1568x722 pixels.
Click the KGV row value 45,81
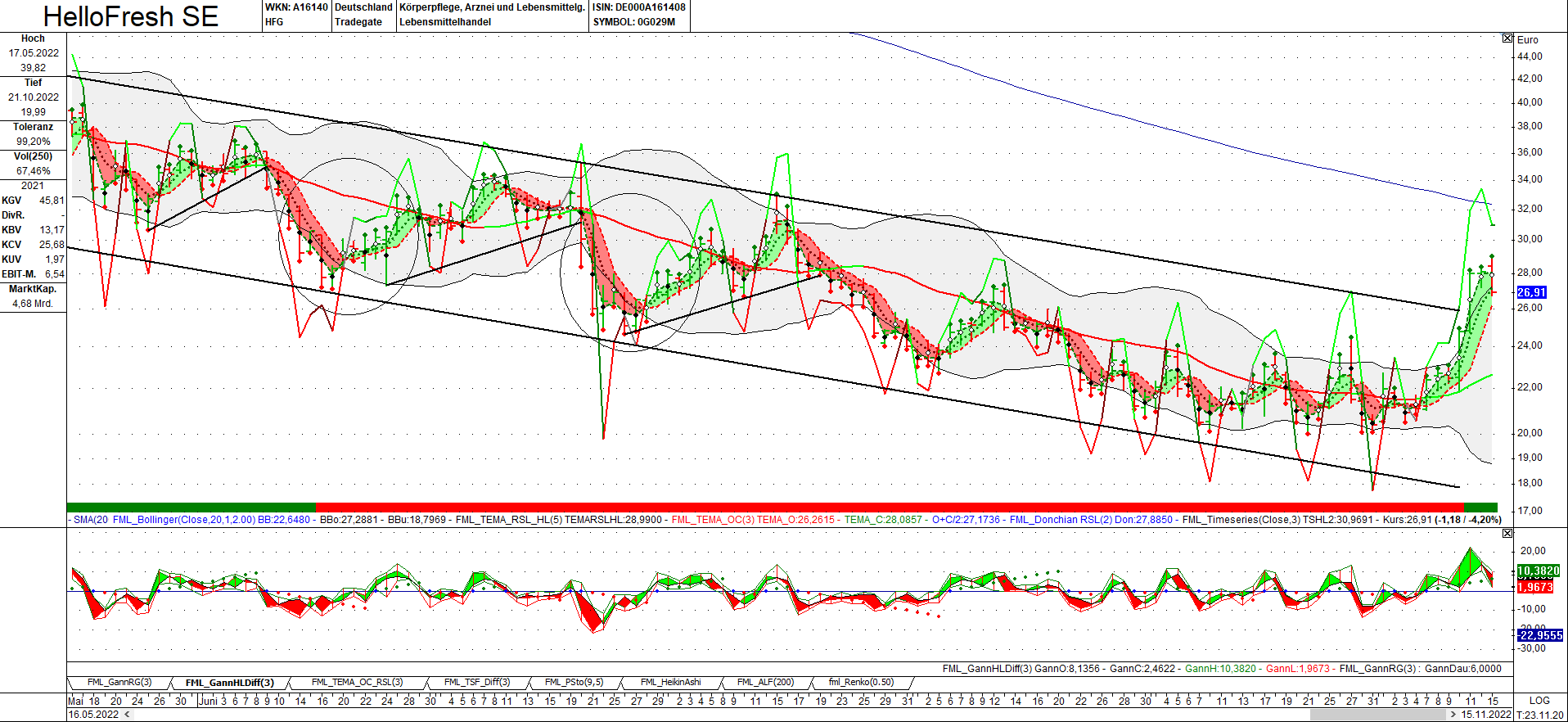tap(52, 201)
